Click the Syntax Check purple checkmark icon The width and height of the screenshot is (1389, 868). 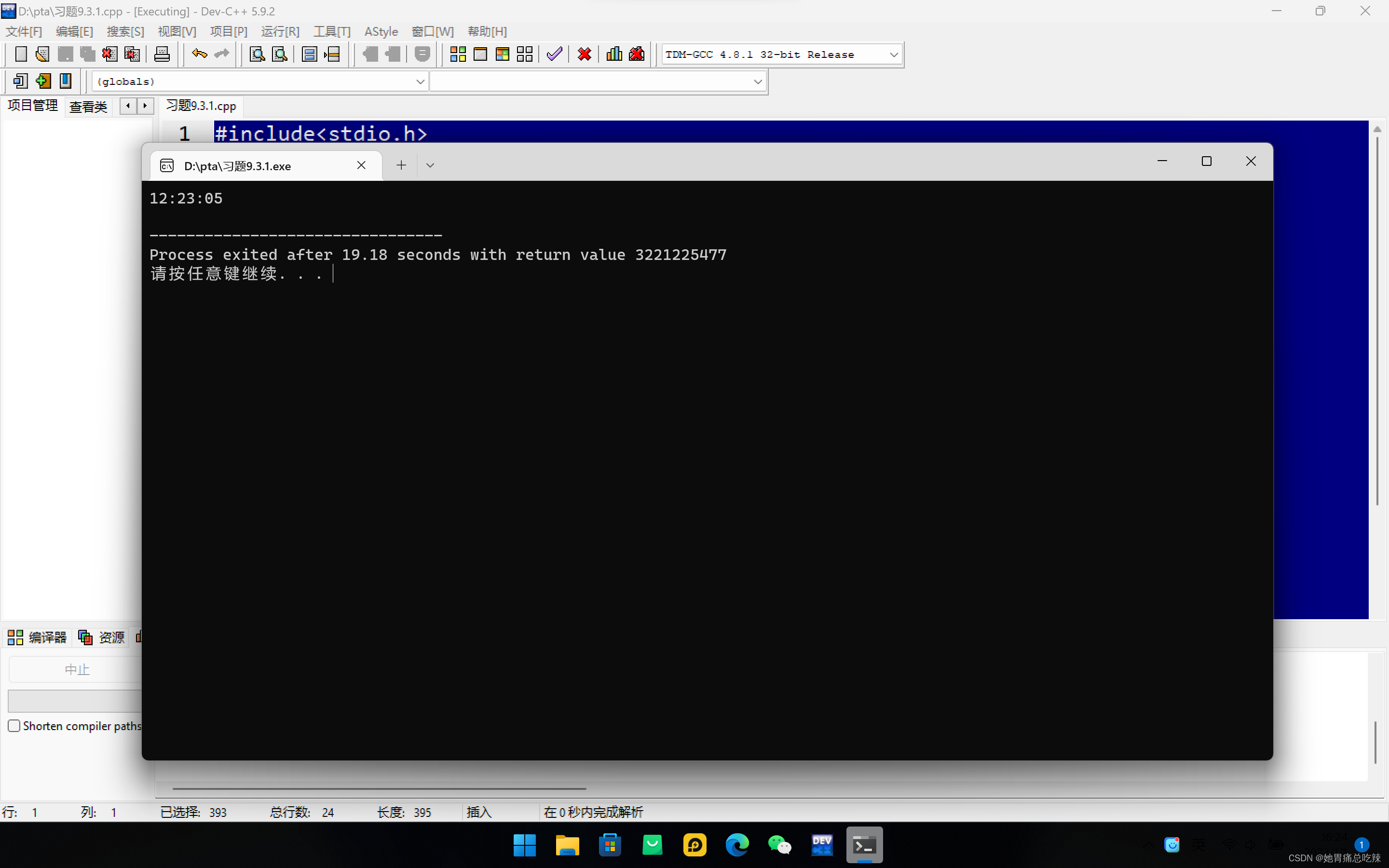coord(555,54)
